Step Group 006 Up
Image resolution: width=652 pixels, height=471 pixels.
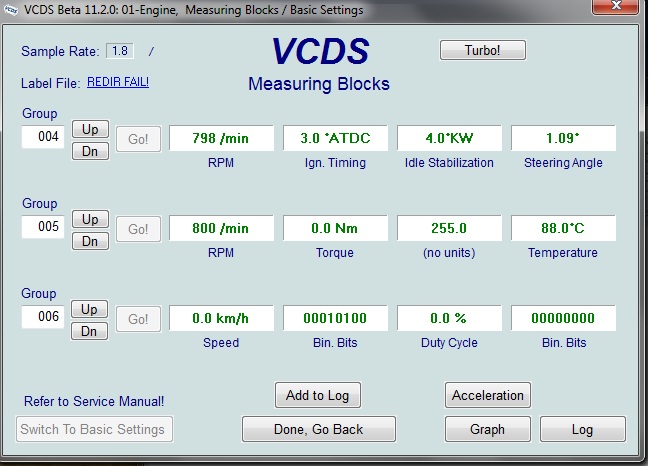(x=89, y=309)
